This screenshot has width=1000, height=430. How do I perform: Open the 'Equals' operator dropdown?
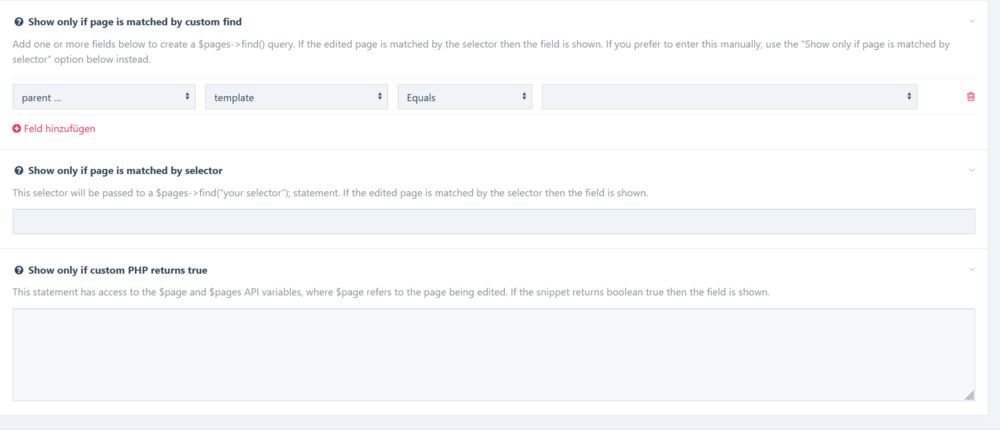[465, 97]
